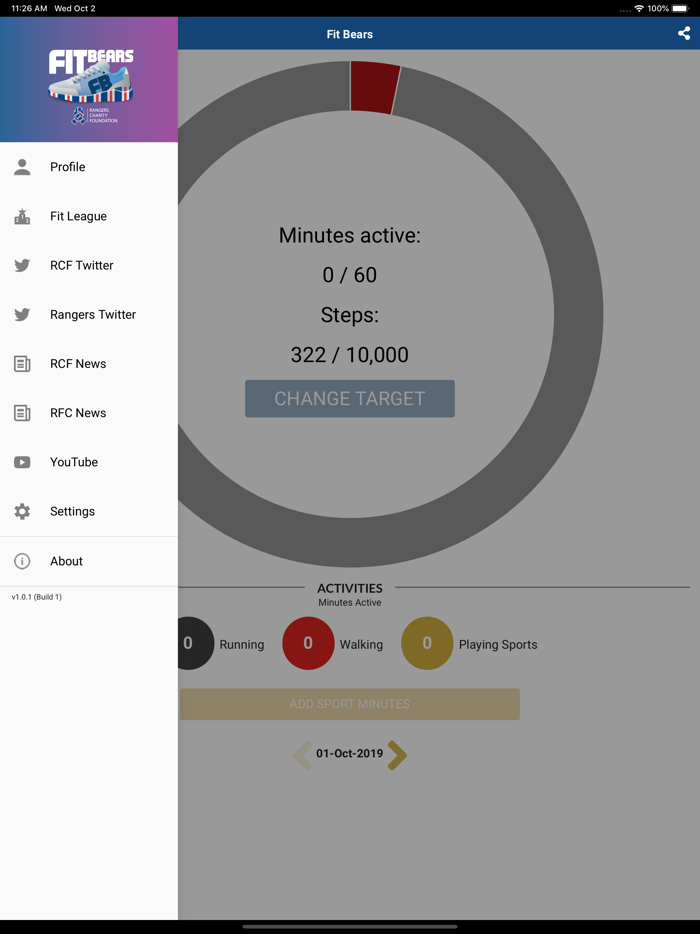The height and width of the screenshot is (934, 700).
Task: Tap the YouTube play icon
Action: click(22, 462)
